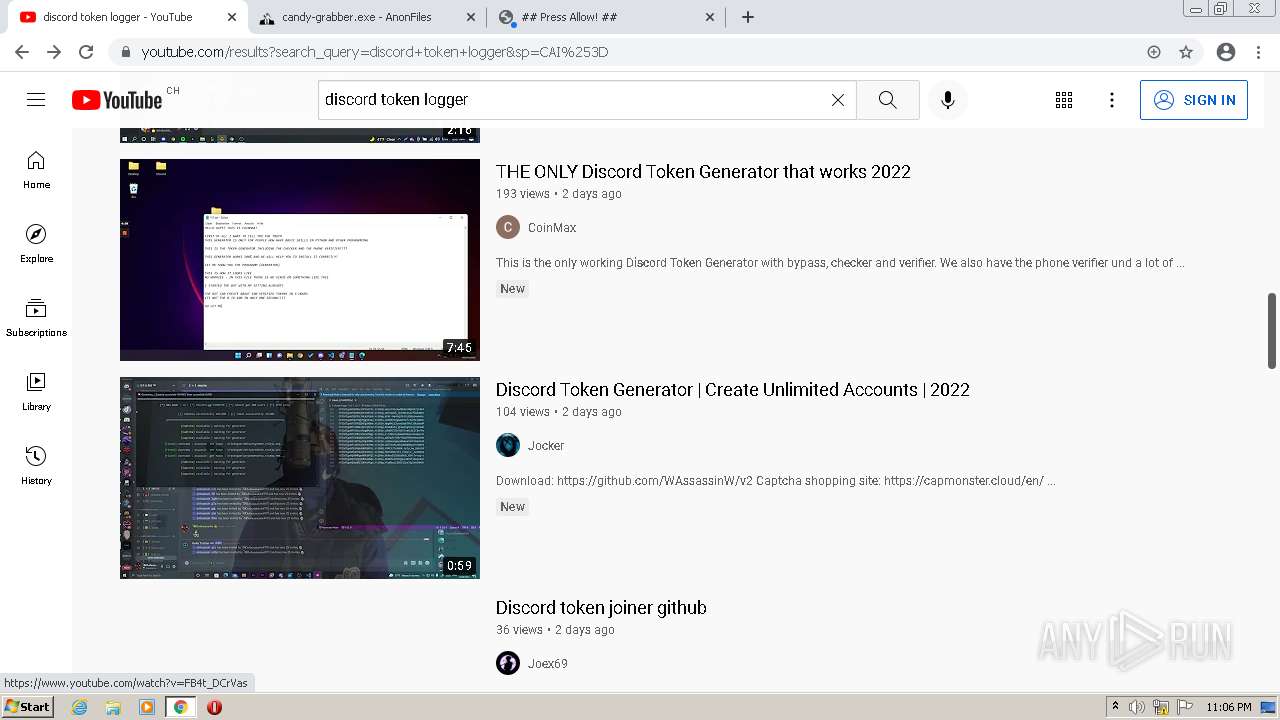Click the 11:06 PM clock
This screenshot has width=1280, height=720.
1229,707
